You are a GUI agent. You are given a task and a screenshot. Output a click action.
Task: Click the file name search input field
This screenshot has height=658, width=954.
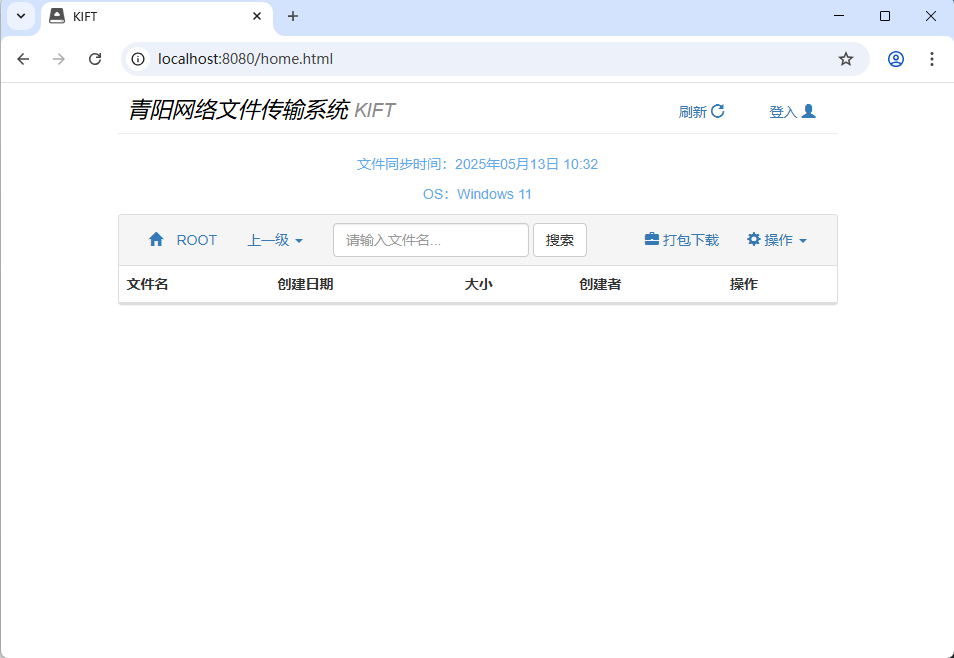[430, 240]
